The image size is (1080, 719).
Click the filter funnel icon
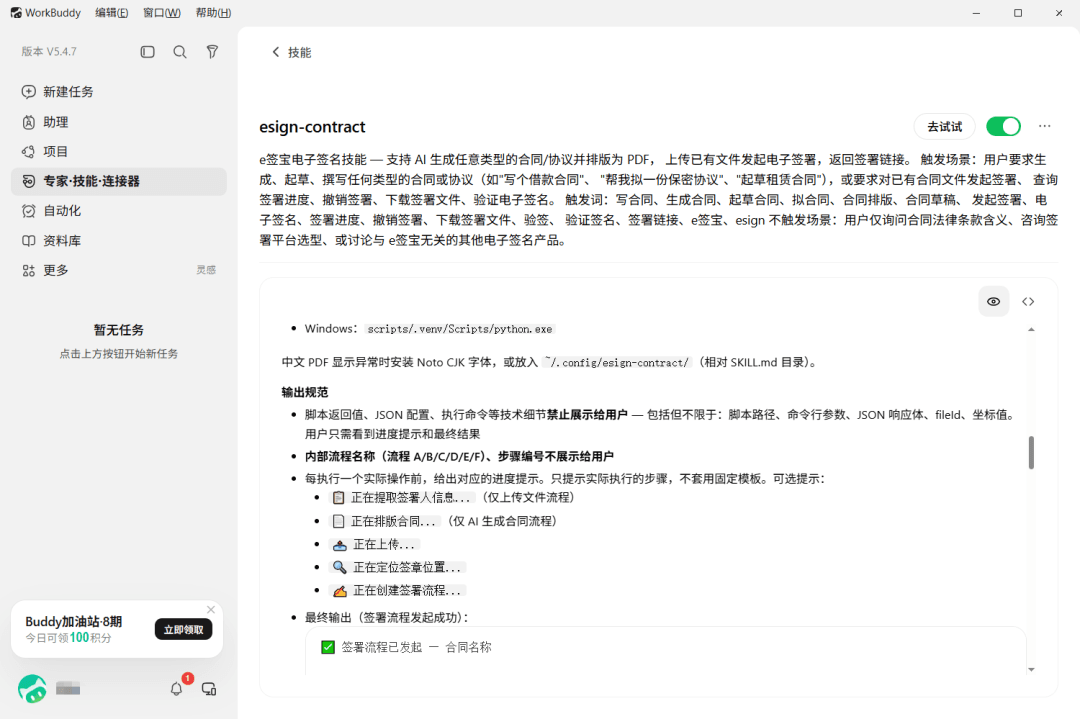coord(212,52)
